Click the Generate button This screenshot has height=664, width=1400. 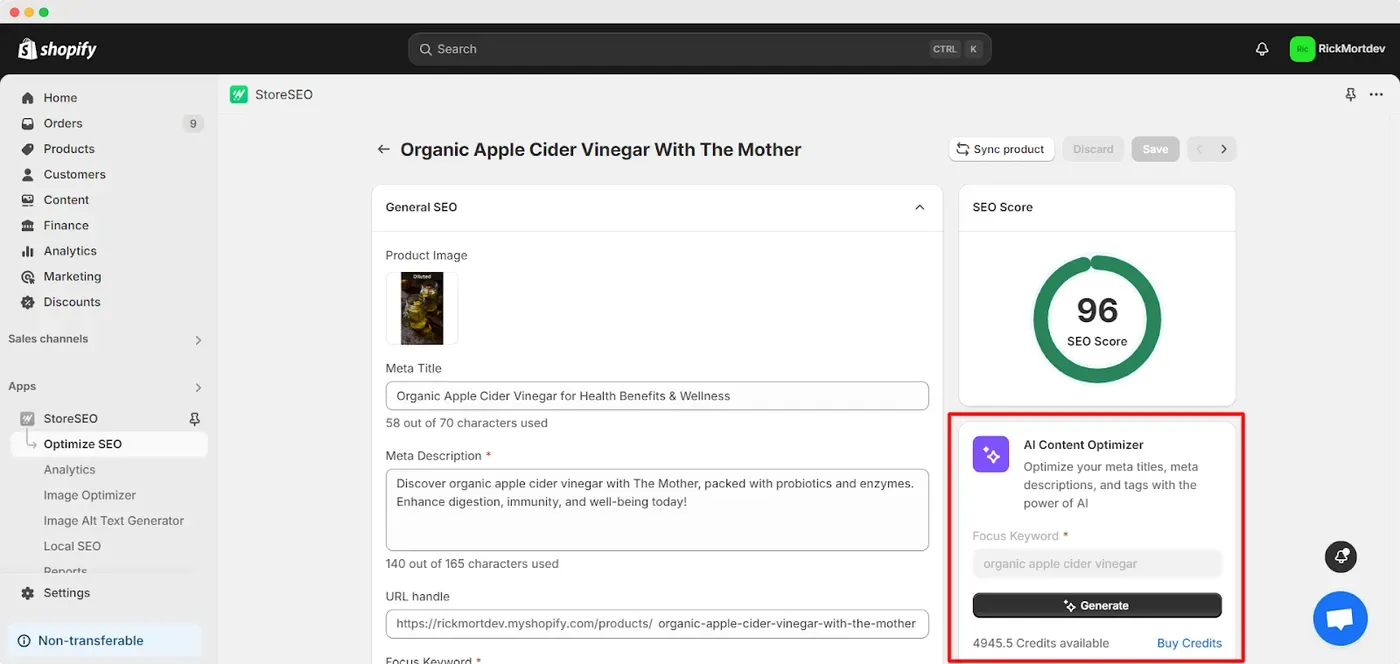(x=1097, y=606)
